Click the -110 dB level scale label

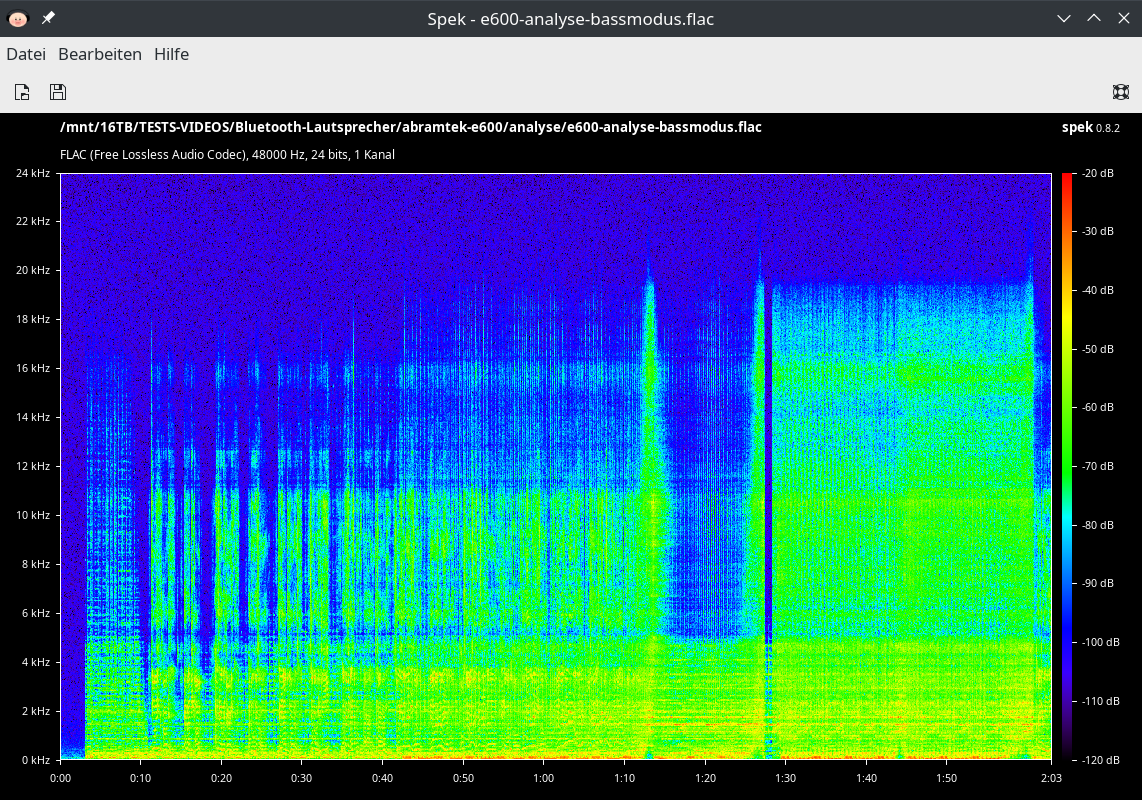(x=1100, y=701)
